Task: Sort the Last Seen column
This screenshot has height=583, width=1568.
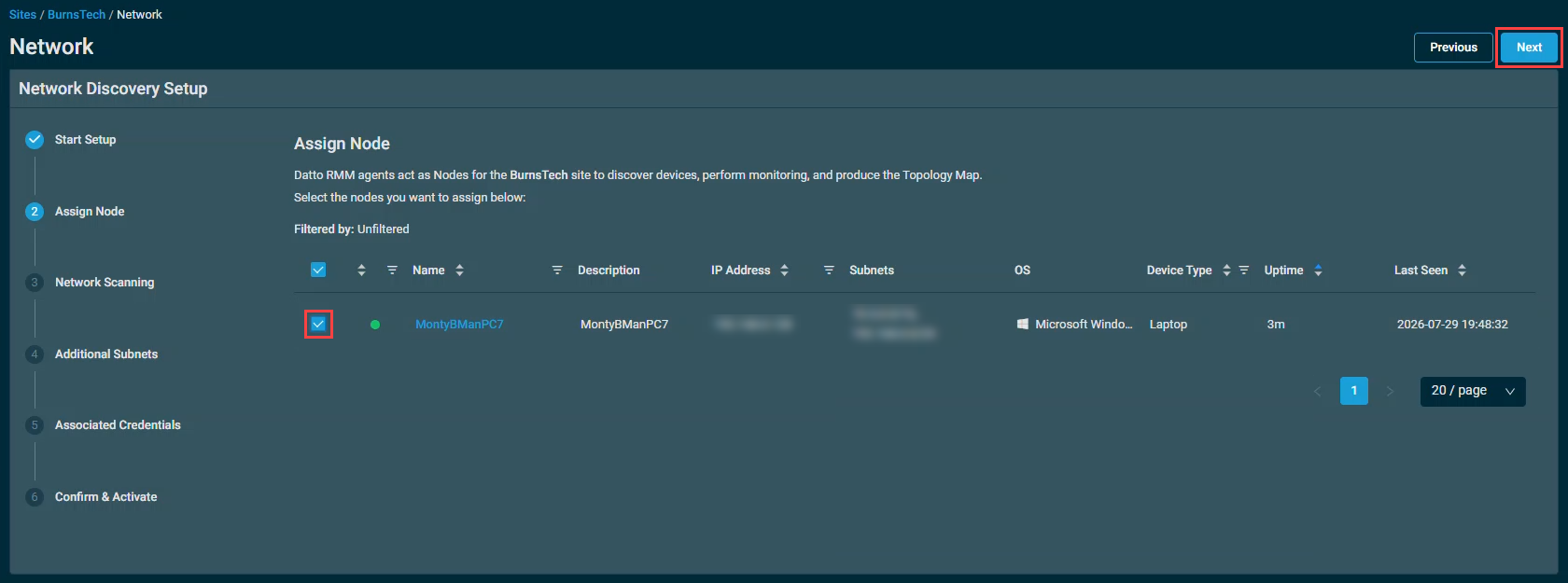Action: click(1462, 271)
